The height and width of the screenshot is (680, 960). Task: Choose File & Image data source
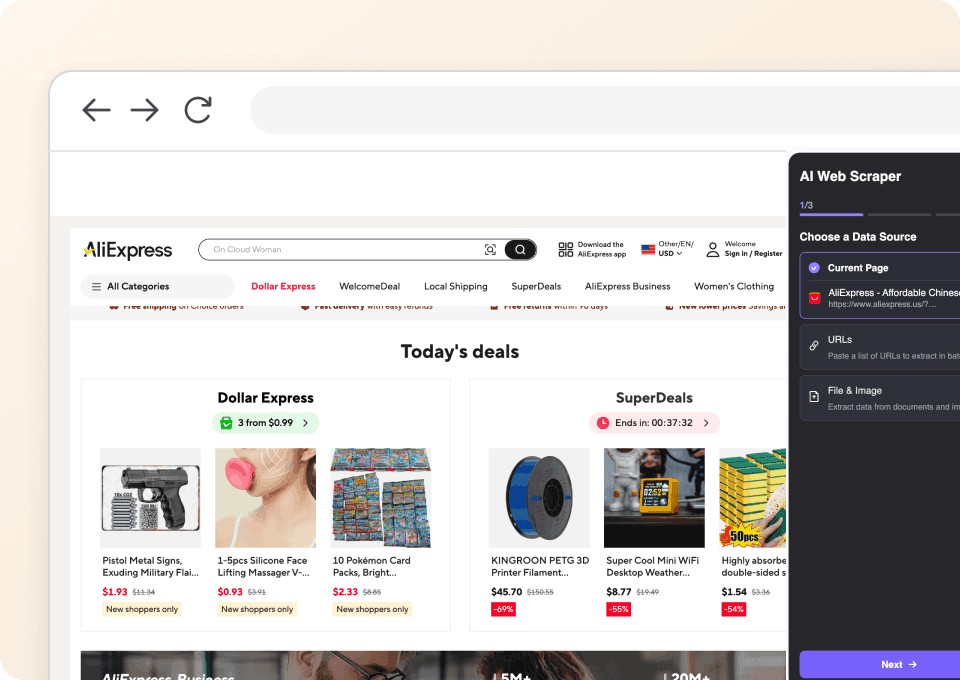pyautogui.click(x=880, y=398)
